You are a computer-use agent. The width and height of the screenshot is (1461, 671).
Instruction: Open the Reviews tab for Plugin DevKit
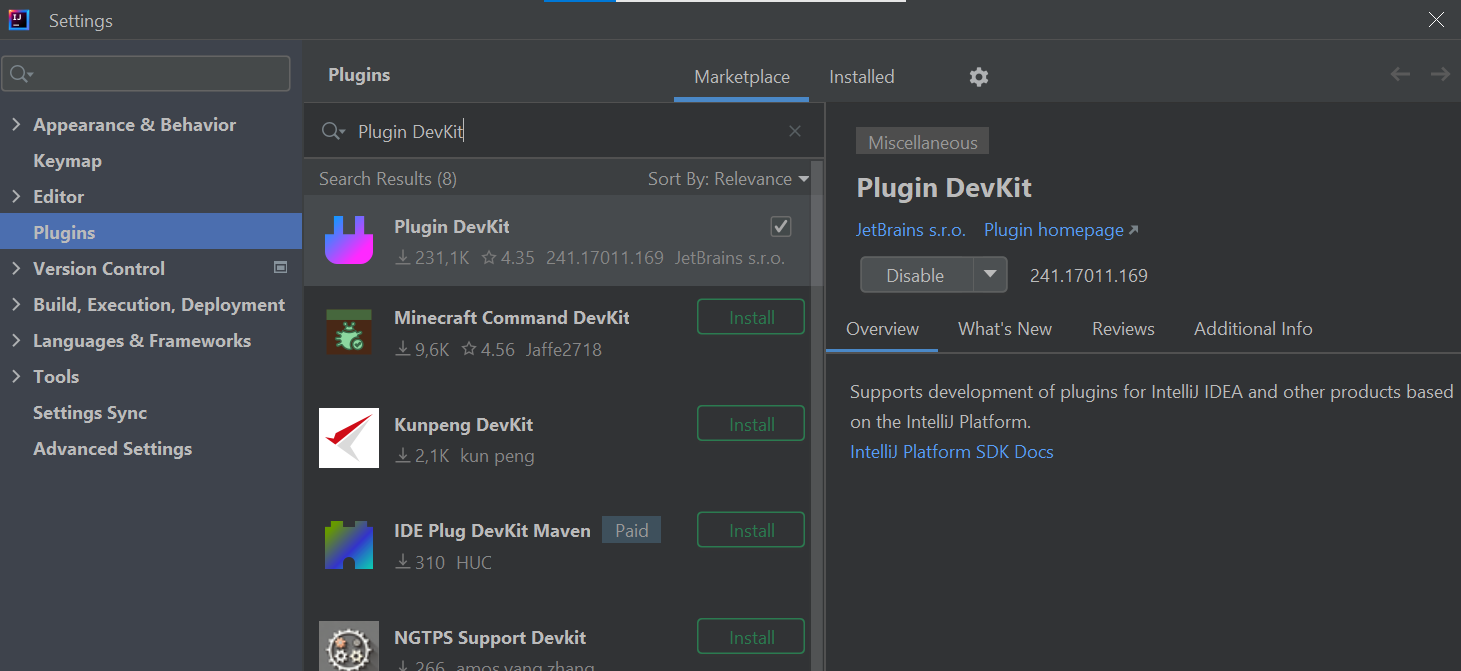point(1122,328)
